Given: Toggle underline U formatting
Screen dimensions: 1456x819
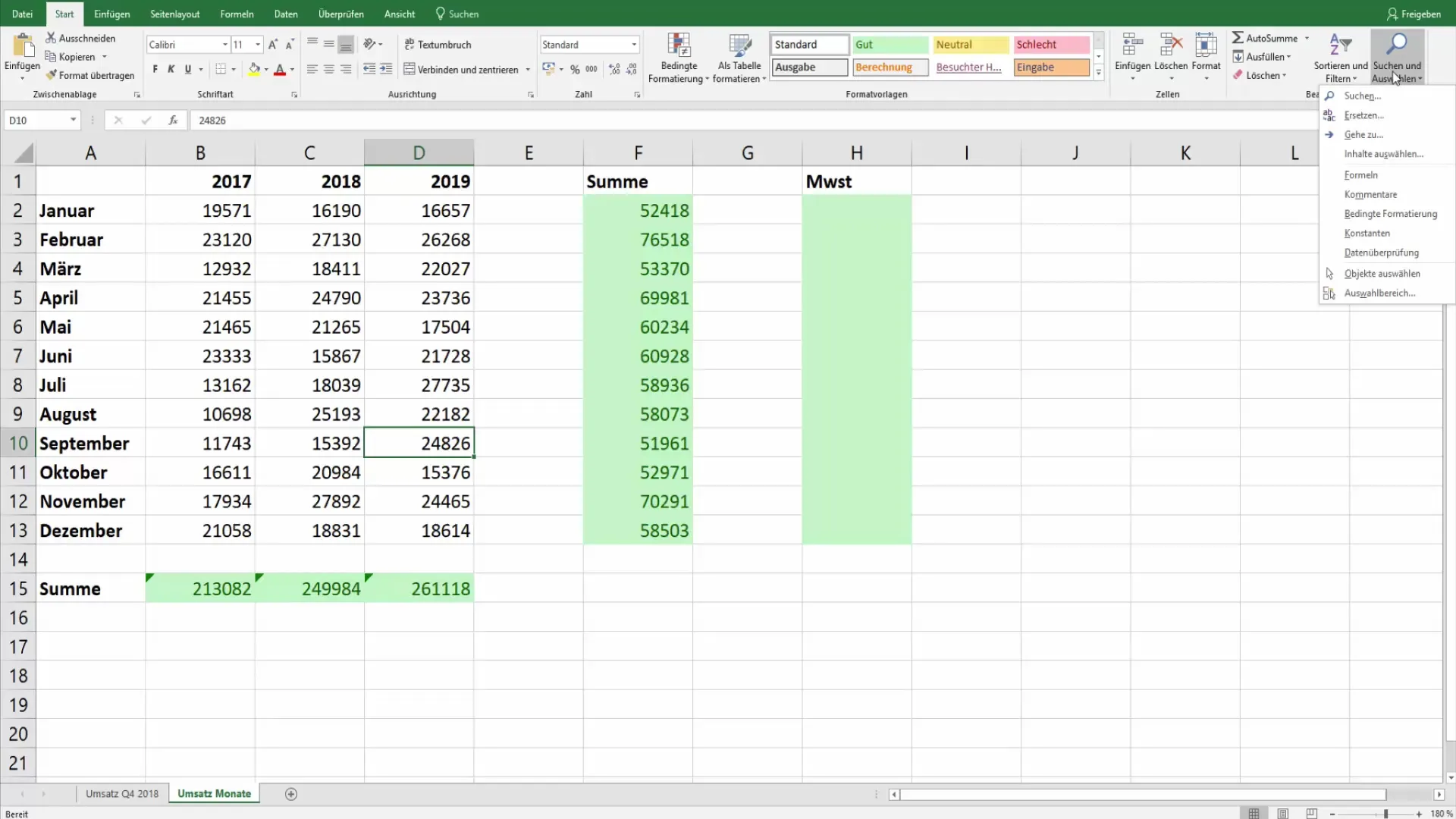Looking at the screenshot, I should click(x=188, y=69).
